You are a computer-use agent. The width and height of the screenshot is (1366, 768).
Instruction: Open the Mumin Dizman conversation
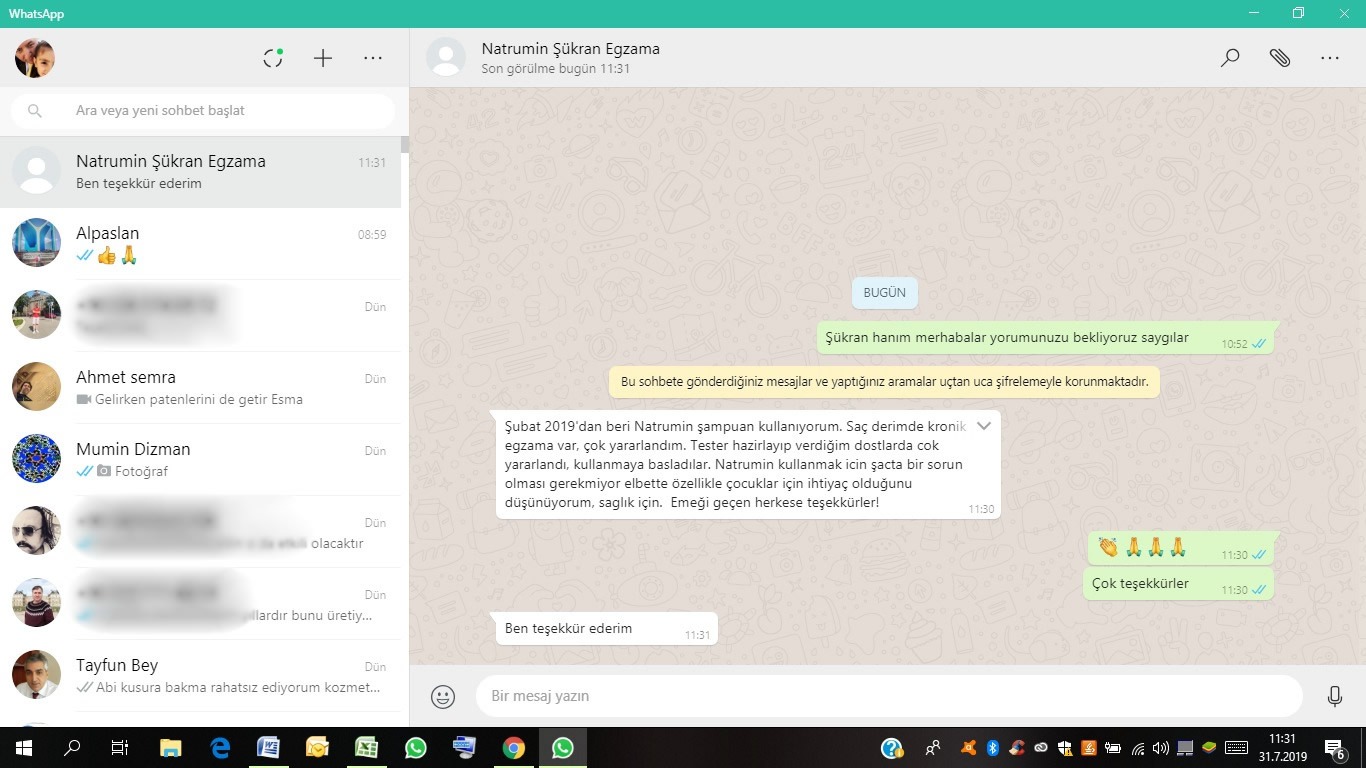(200, 460)
